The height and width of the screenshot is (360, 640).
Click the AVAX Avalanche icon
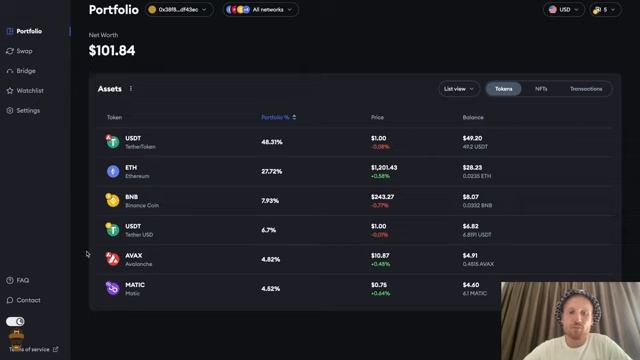tap(112, 259)
